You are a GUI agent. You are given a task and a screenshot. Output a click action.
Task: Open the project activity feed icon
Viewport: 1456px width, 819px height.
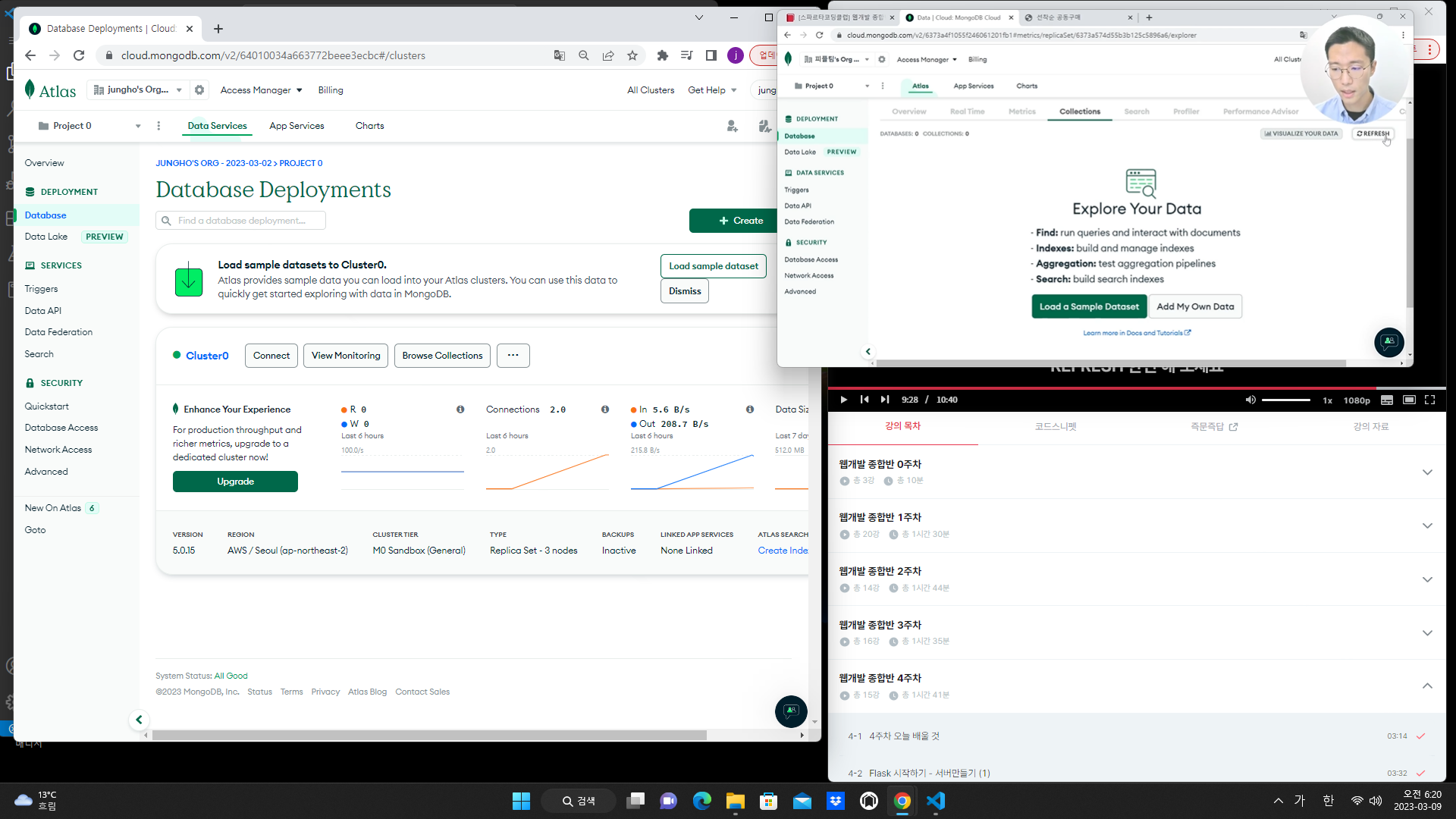click(764, 126)
